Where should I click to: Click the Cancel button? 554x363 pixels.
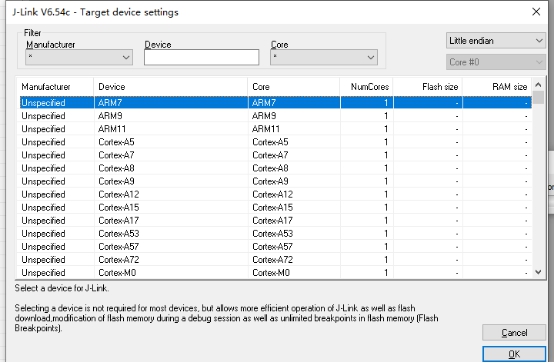pyautogui.click(x=514, y=333)
